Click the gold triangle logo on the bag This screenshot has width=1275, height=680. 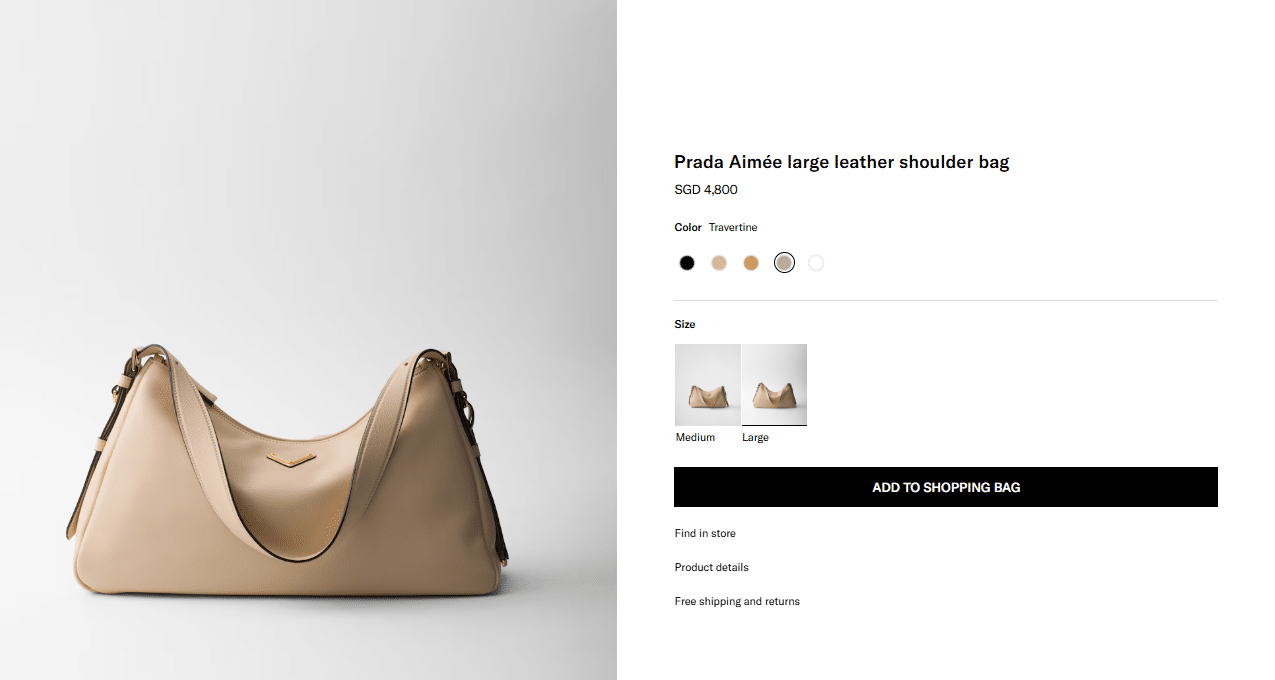pyautogui.click(x=291, y=459)
